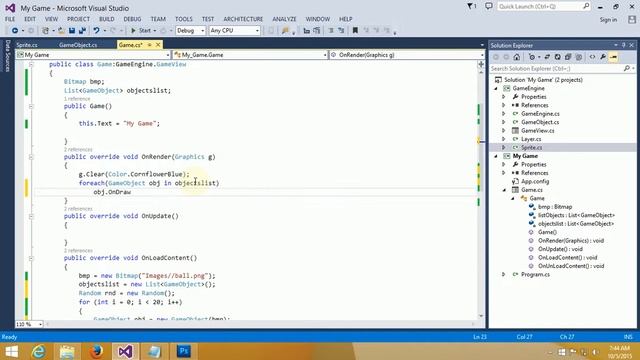Open the ANALYZE menu

click(x=284, y=19)
